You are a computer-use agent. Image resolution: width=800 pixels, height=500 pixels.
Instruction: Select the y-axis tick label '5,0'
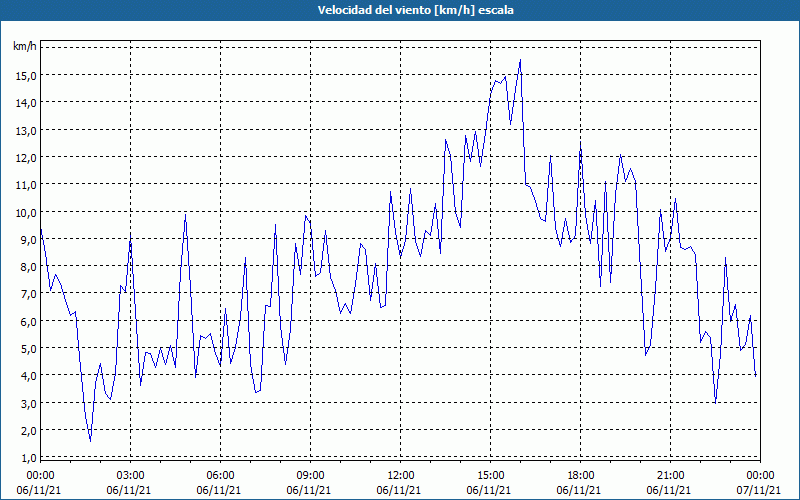point(28,348)
